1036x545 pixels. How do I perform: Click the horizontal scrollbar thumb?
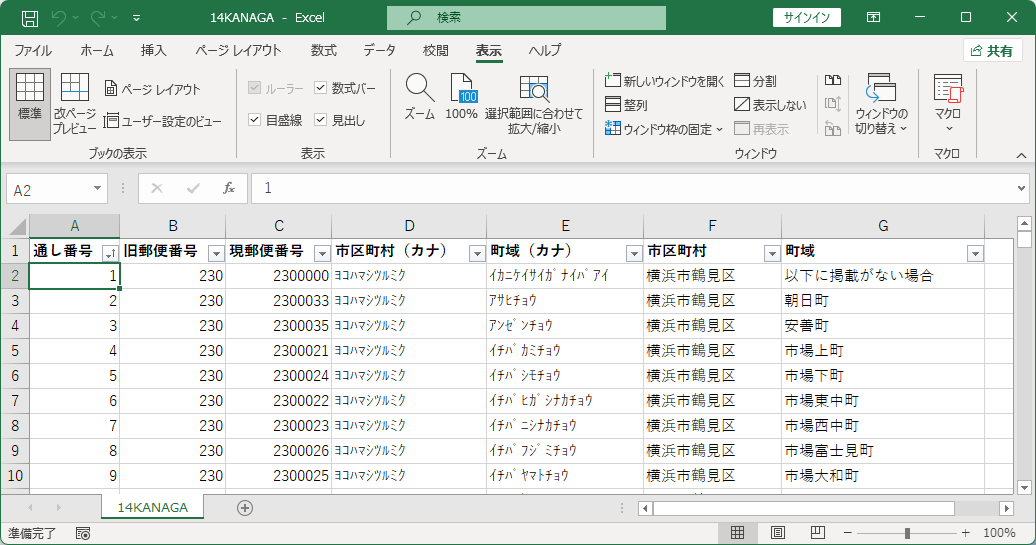pyautogui.click(x=803, y=508)
